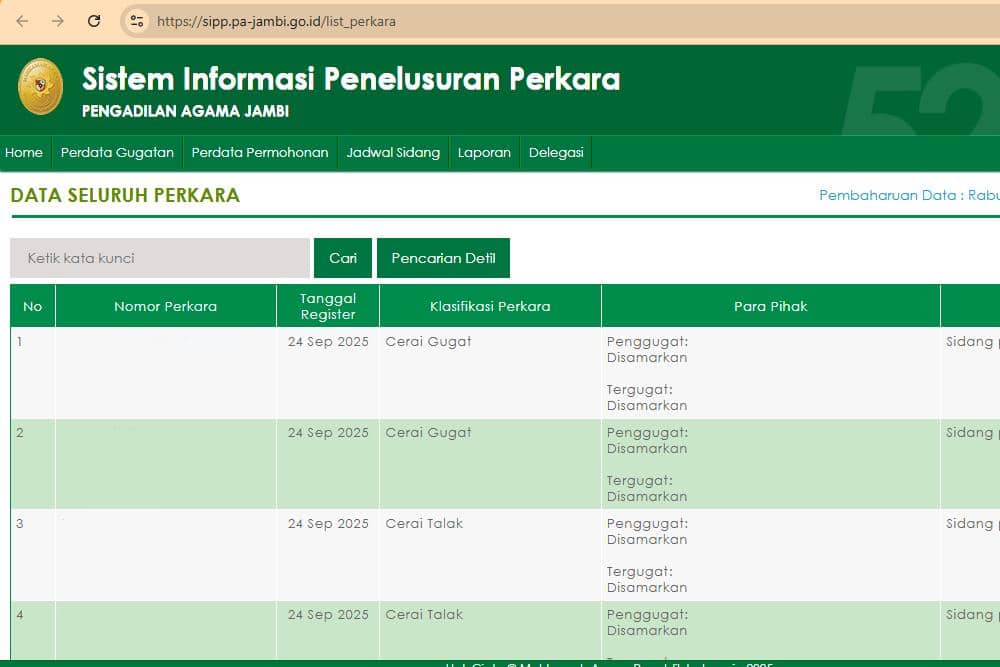
Task: Open the Perdata Gugatan menu
Action: [x=117, y=152]
